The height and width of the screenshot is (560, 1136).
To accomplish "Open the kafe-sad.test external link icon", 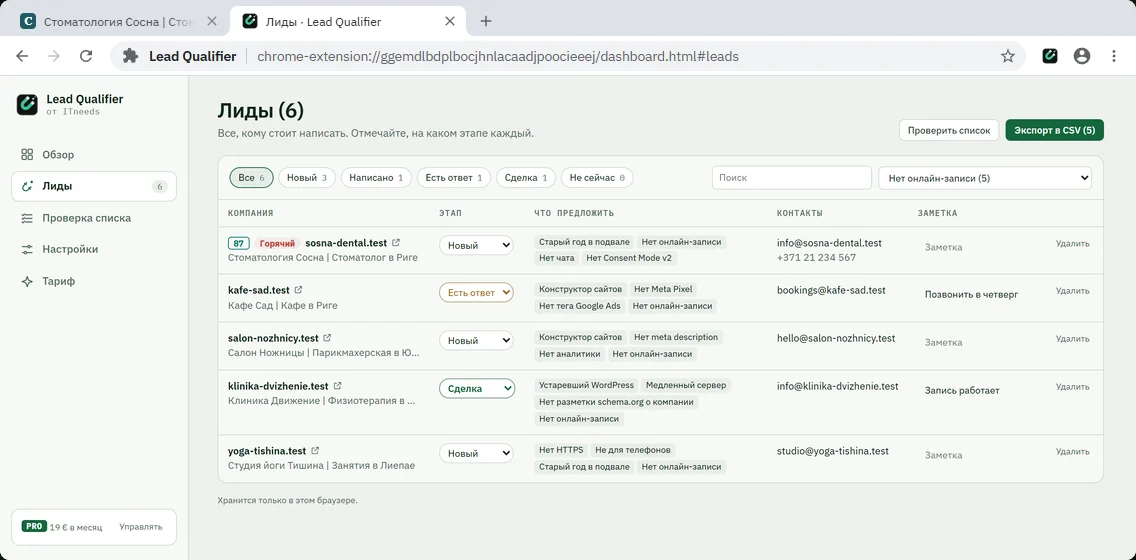I will click(298, 290).
